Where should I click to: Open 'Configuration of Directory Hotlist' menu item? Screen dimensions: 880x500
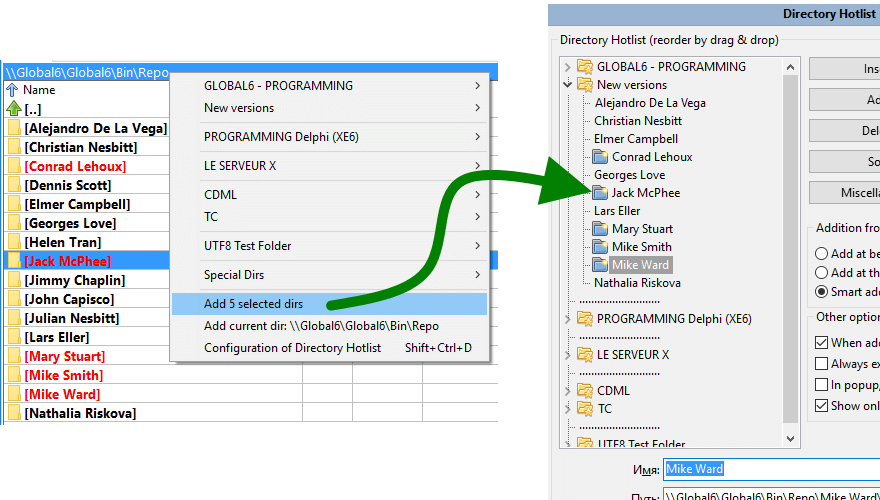292,348
